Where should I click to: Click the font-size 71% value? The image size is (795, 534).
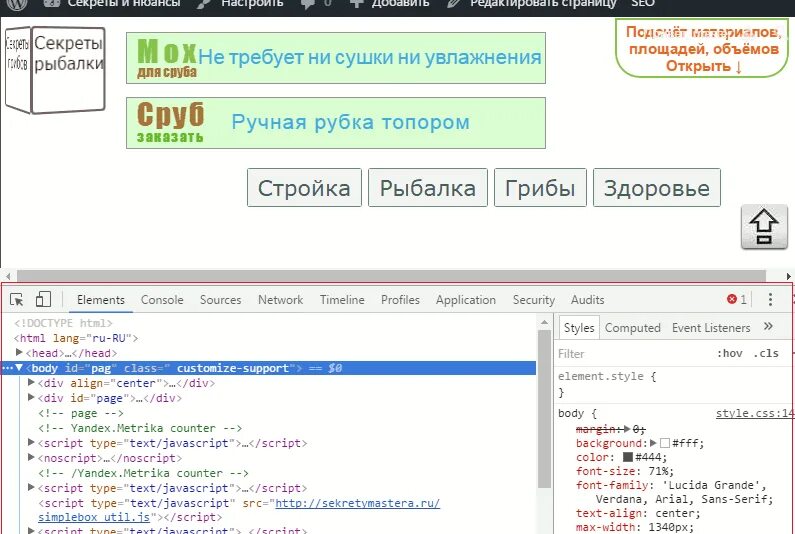click(661, 471)
